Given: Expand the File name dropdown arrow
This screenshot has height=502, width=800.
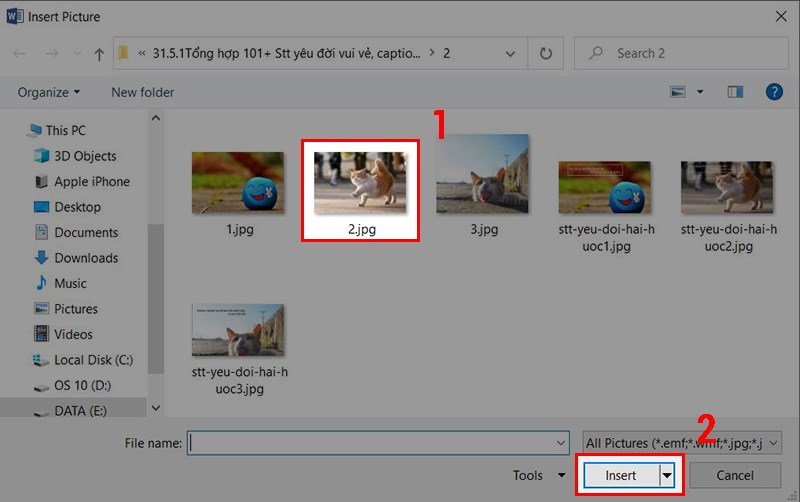Looking at the screenshot, I should [561, 443].
